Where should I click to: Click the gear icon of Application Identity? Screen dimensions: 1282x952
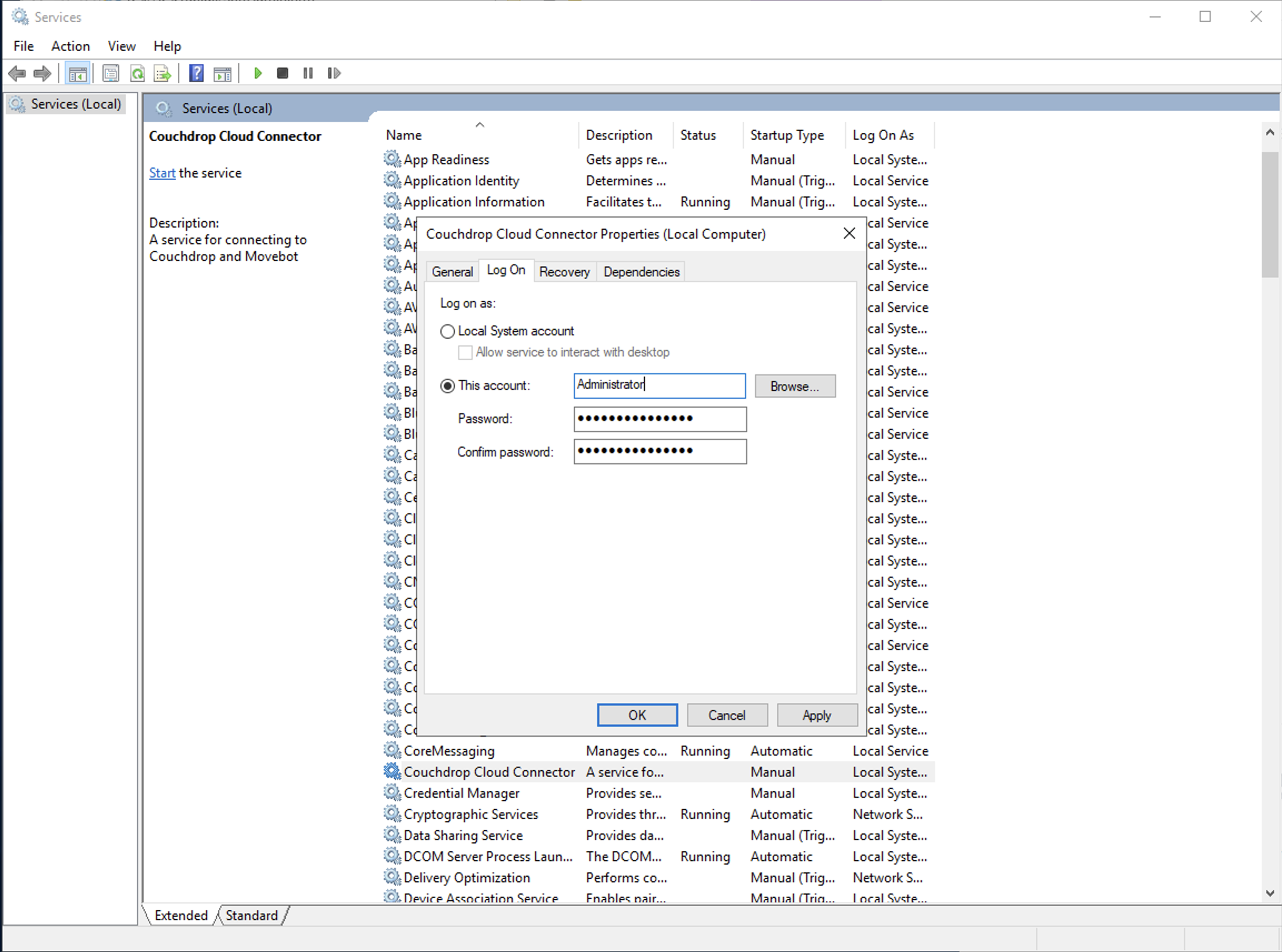(392, 180)
